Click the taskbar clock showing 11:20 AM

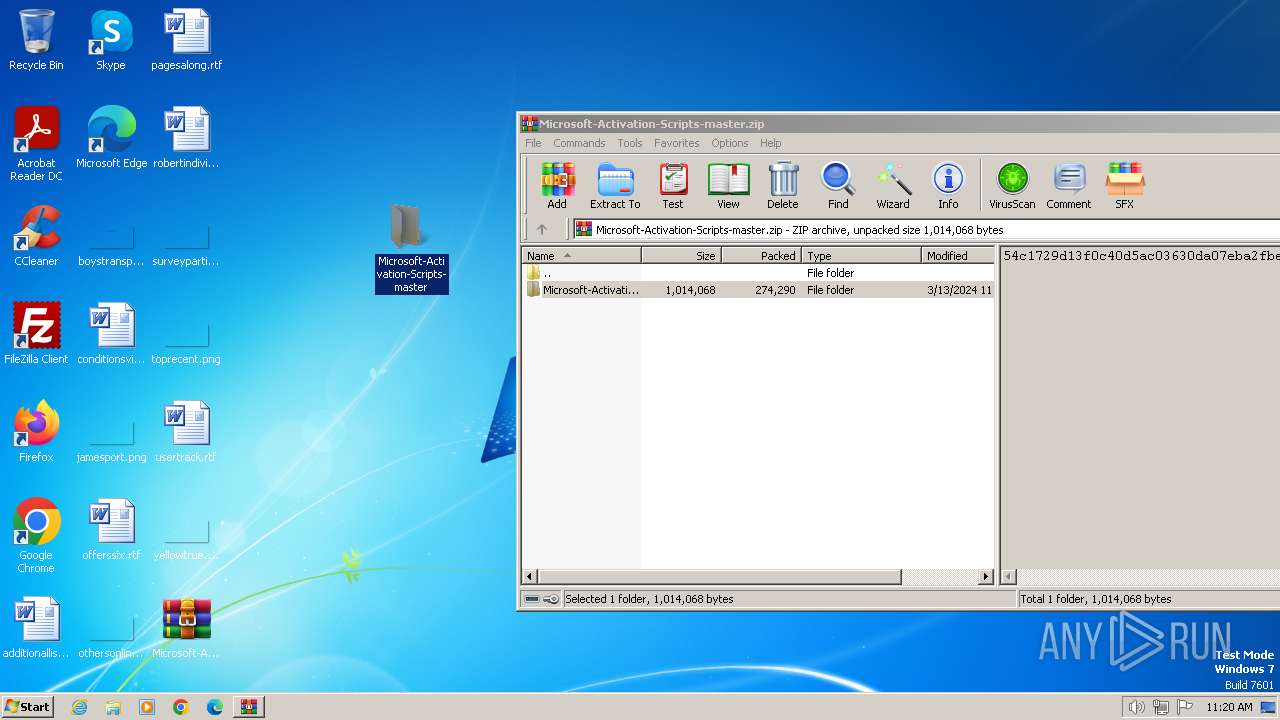pos(1229,707)
